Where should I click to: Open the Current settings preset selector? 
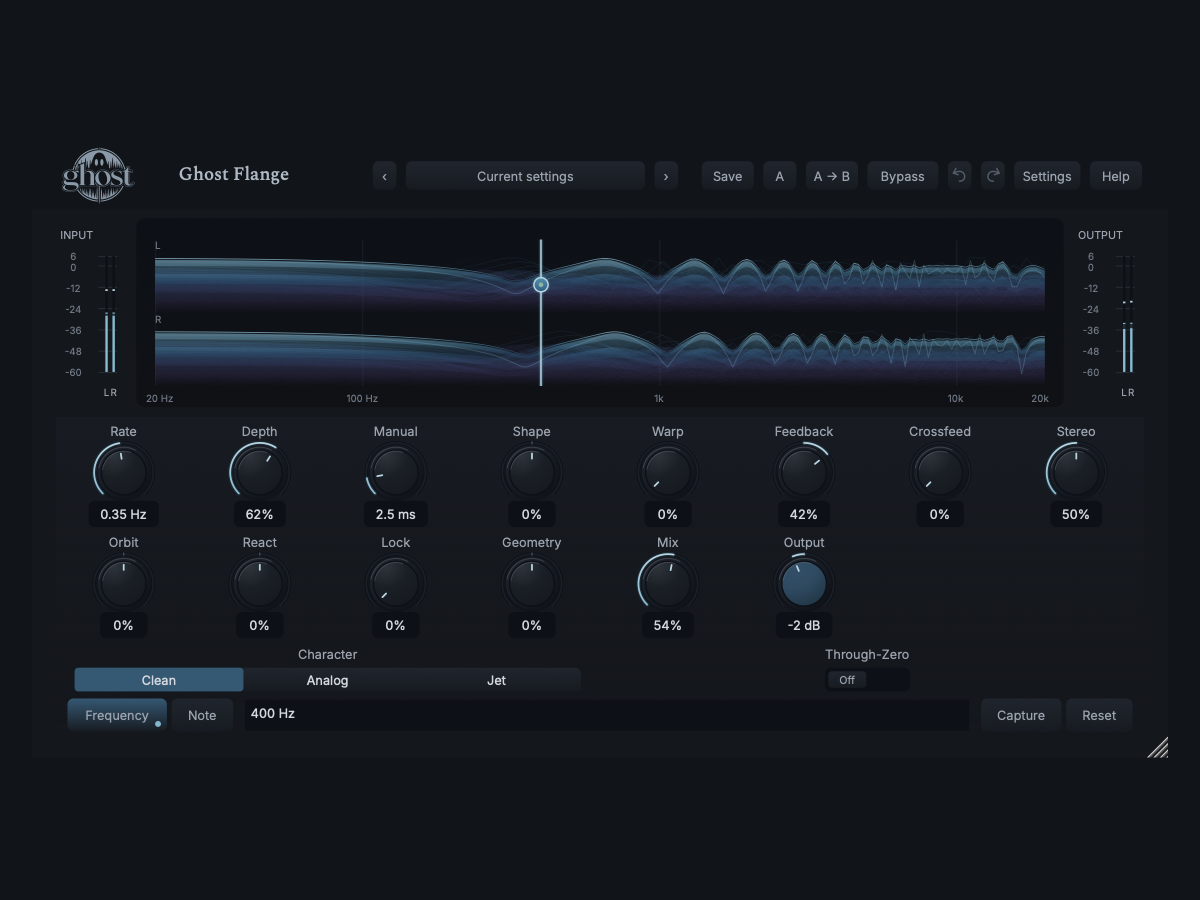525,176
